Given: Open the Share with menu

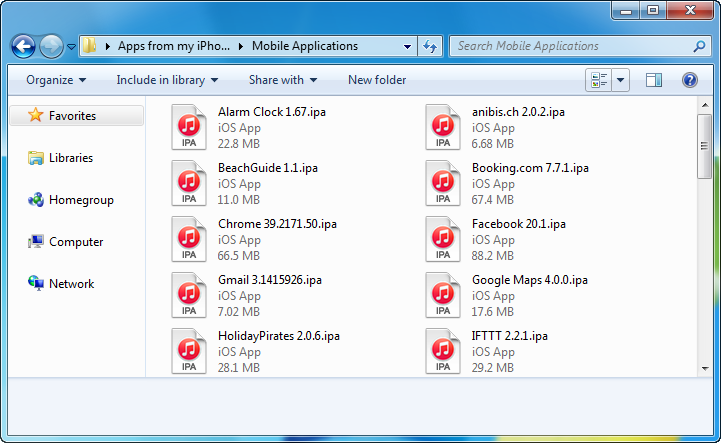Looking at the screenshot, I should click(x=283, y=80).
